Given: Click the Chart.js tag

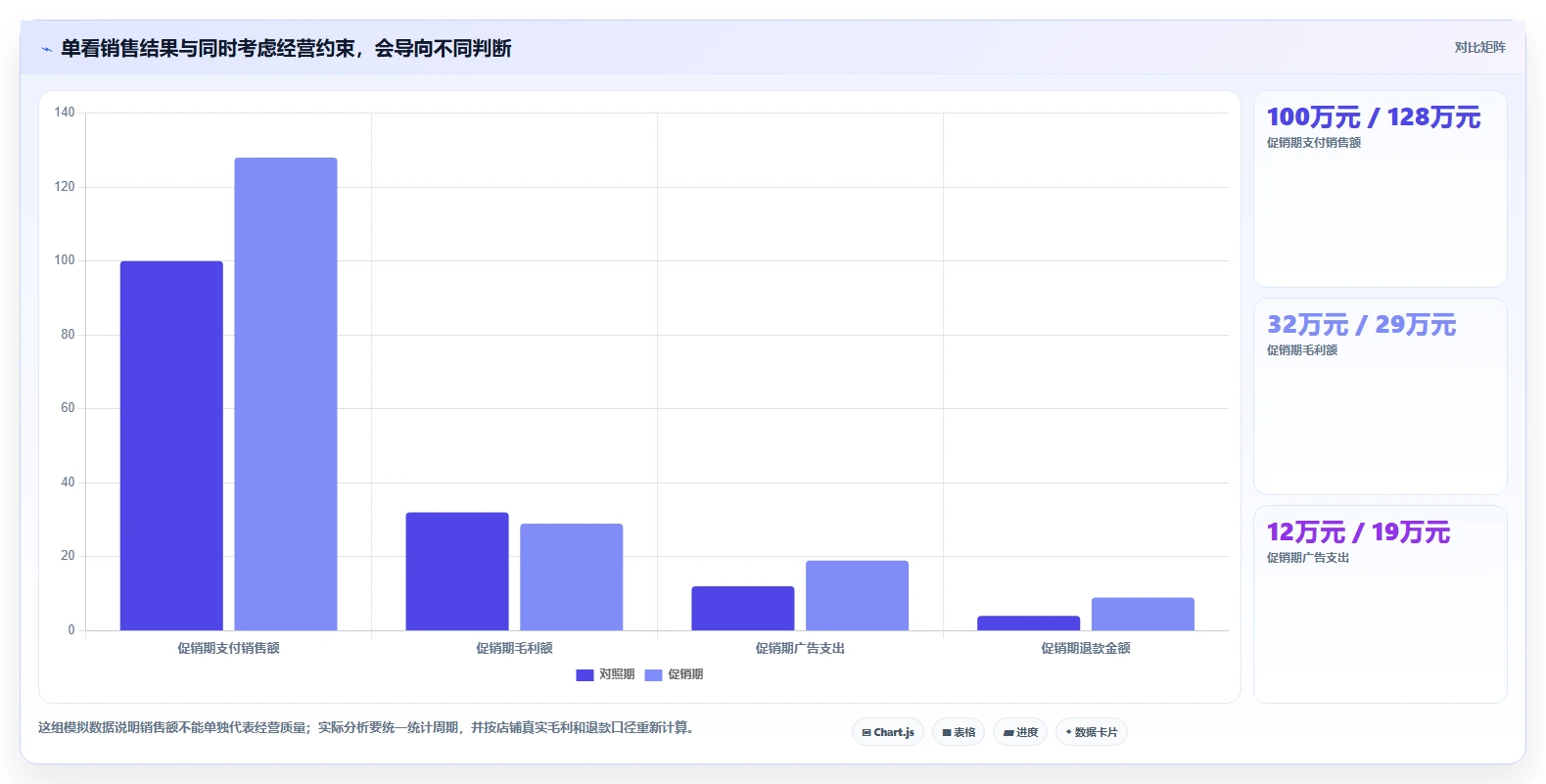Looking at the screenshot, I should click(888, 732).
